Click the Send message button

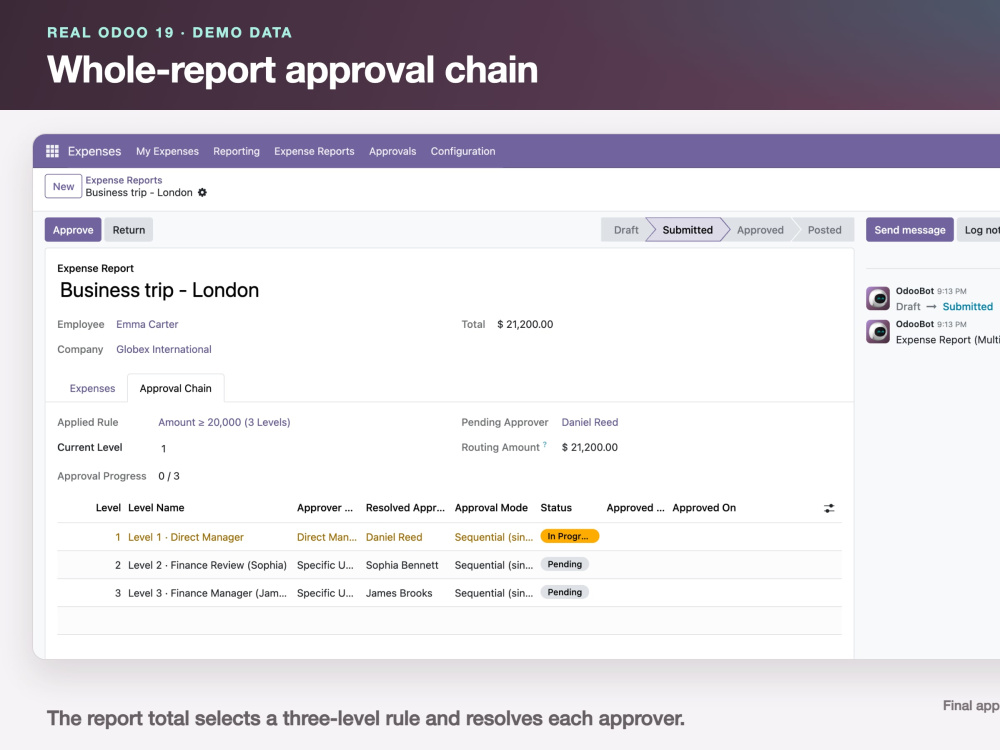point(909,230)
